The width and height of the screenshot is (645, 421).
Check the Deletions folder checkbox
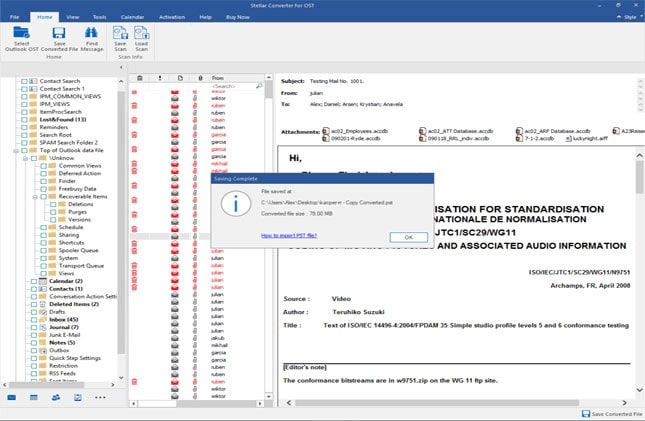tap(53, 204)
